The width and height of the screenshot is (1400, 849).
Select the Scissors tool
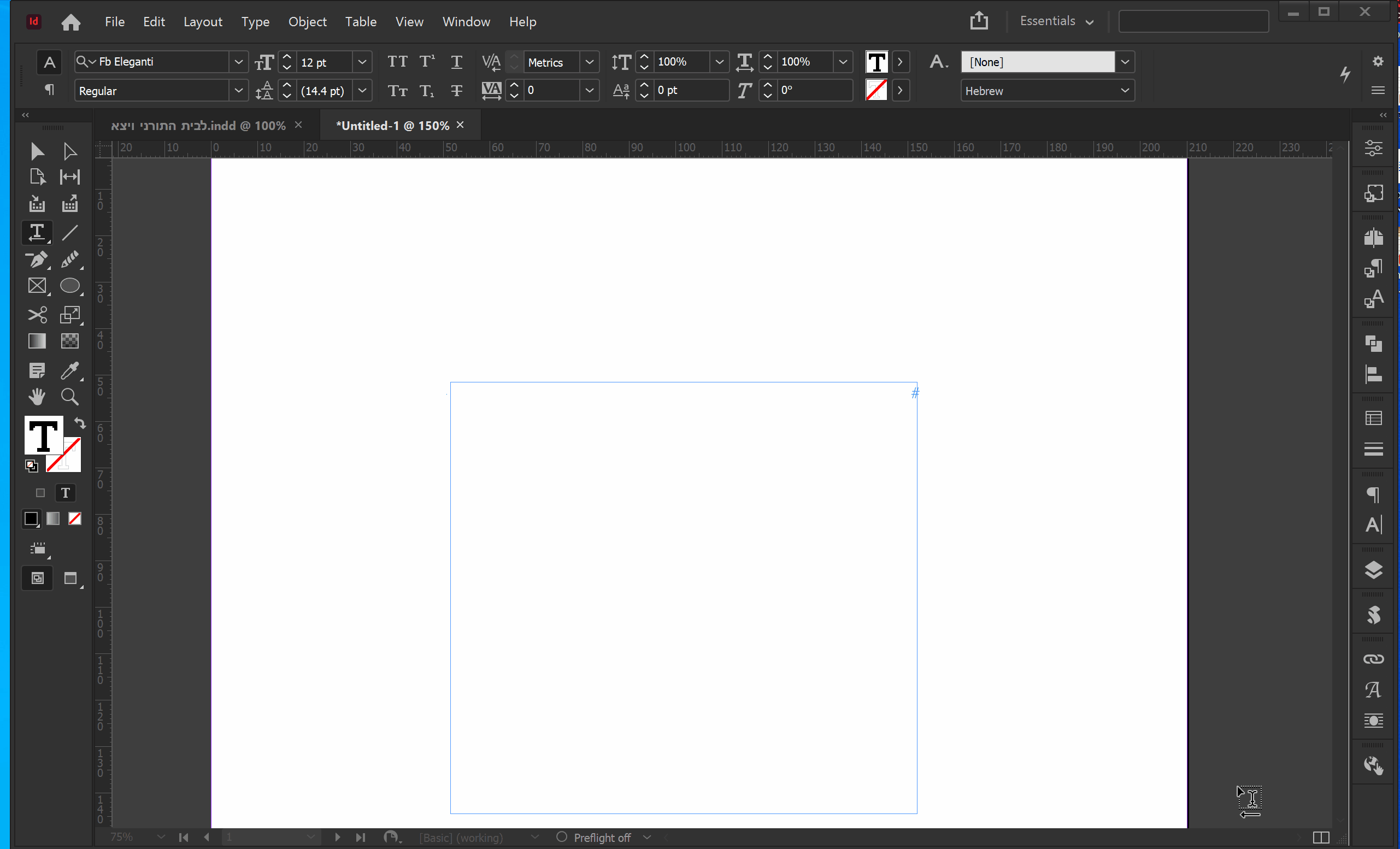[x=37, y=314]
